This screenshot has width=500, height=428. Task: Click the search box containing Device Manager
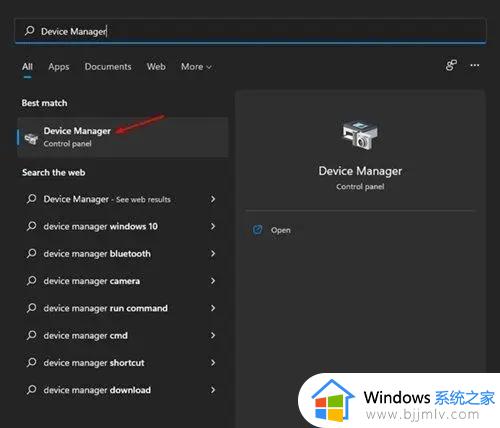(x=250, y=31)
